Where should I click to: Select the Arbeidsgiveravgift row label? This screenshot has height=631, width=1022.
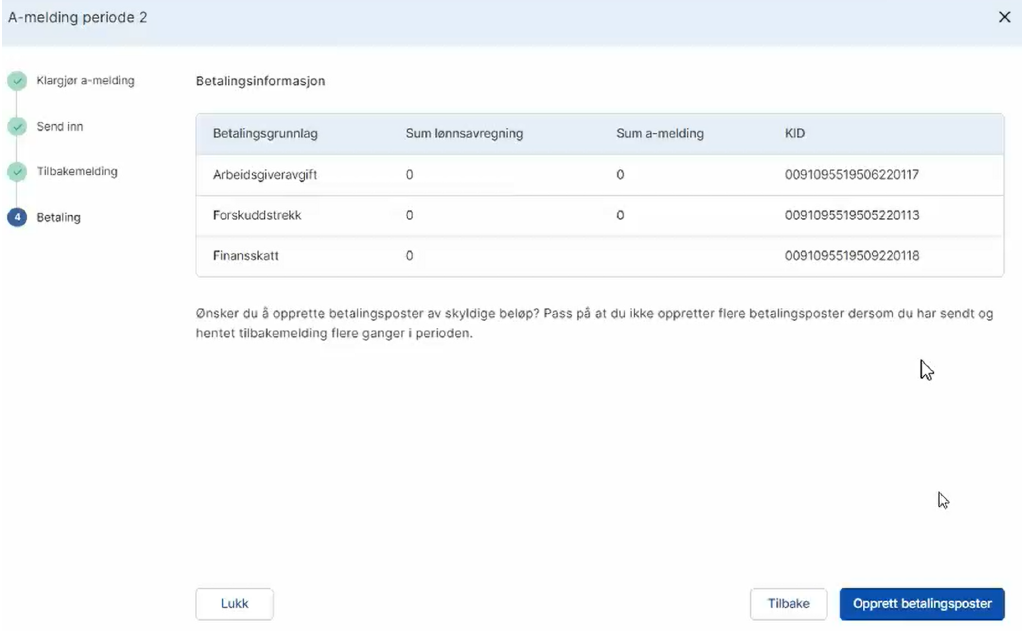tap(263, 175)
